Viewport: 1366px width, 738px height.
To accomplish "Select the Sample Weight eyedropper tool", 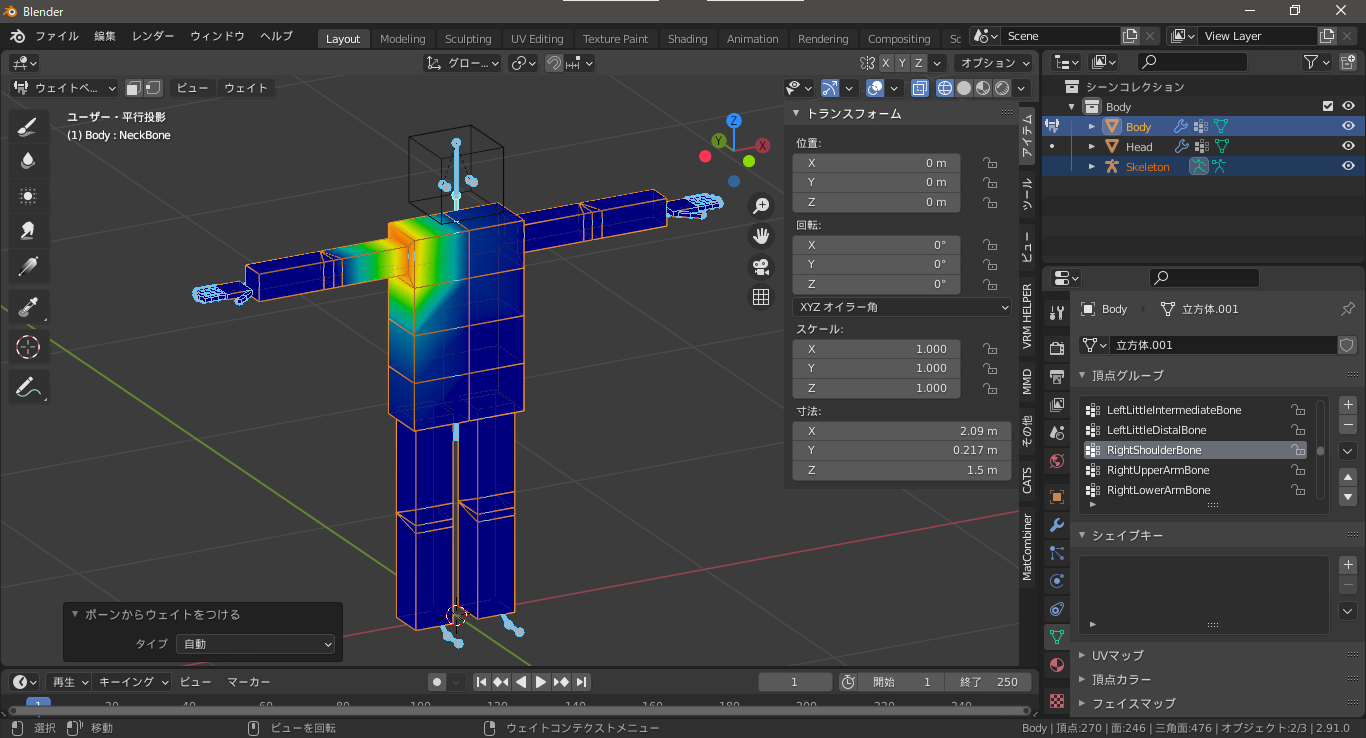I will coord(28,307).
